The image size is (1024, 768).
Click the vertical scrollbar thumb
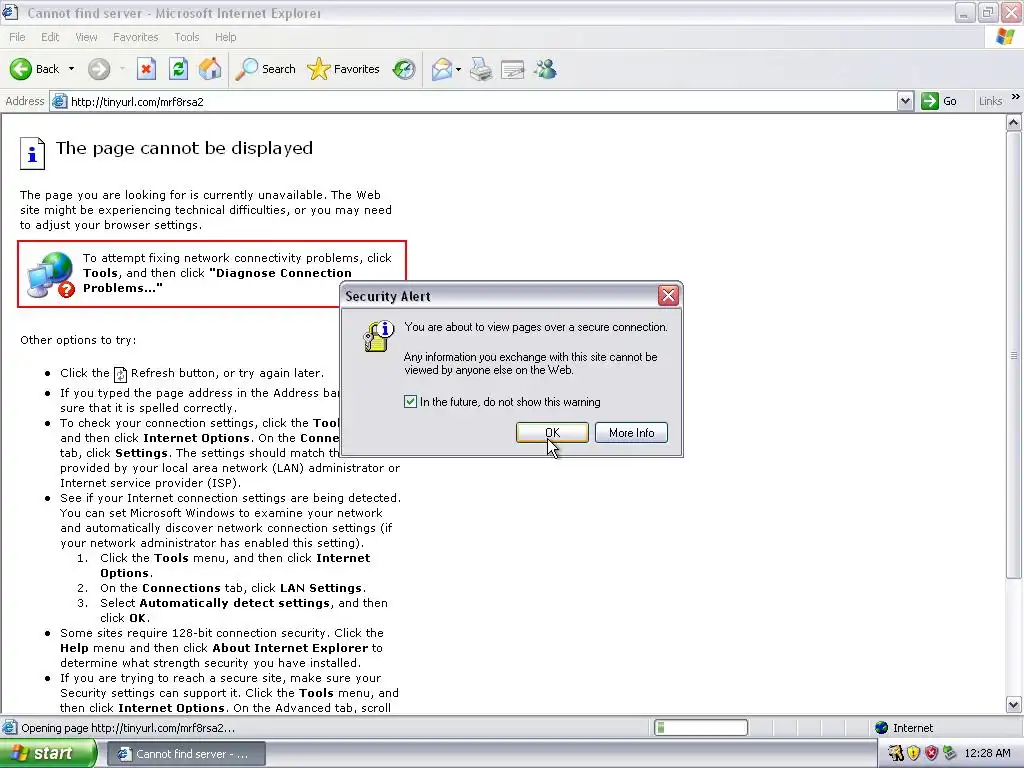point(1014,355)
